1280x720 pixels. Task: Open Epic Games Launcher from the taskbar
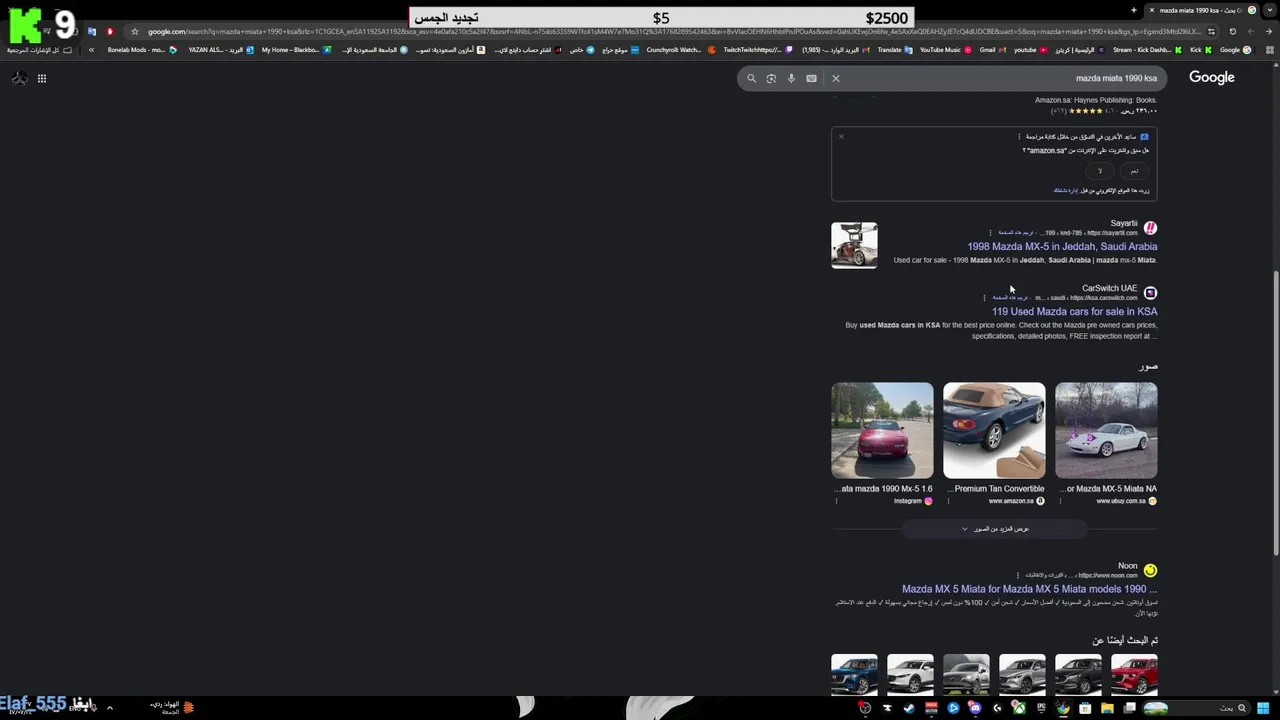tap(1041, 708)
